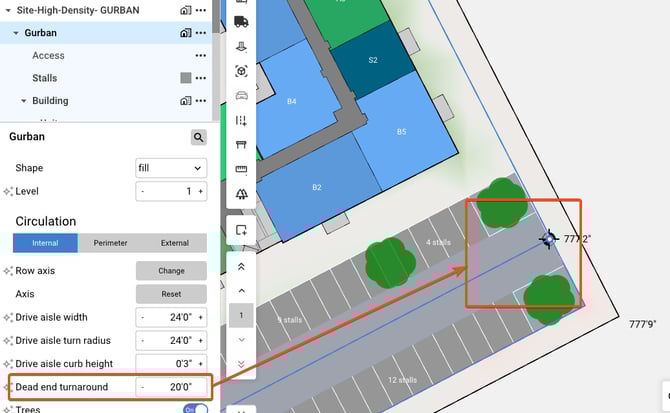Click the trees tool icon
The image size is (670, 413).
pos(241,194)
